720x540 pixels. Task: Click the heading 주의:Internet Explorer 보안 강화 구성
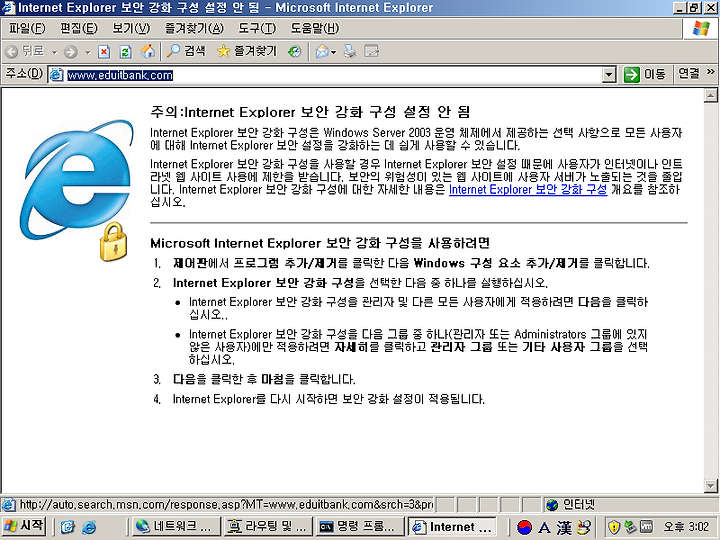point(310,112)
